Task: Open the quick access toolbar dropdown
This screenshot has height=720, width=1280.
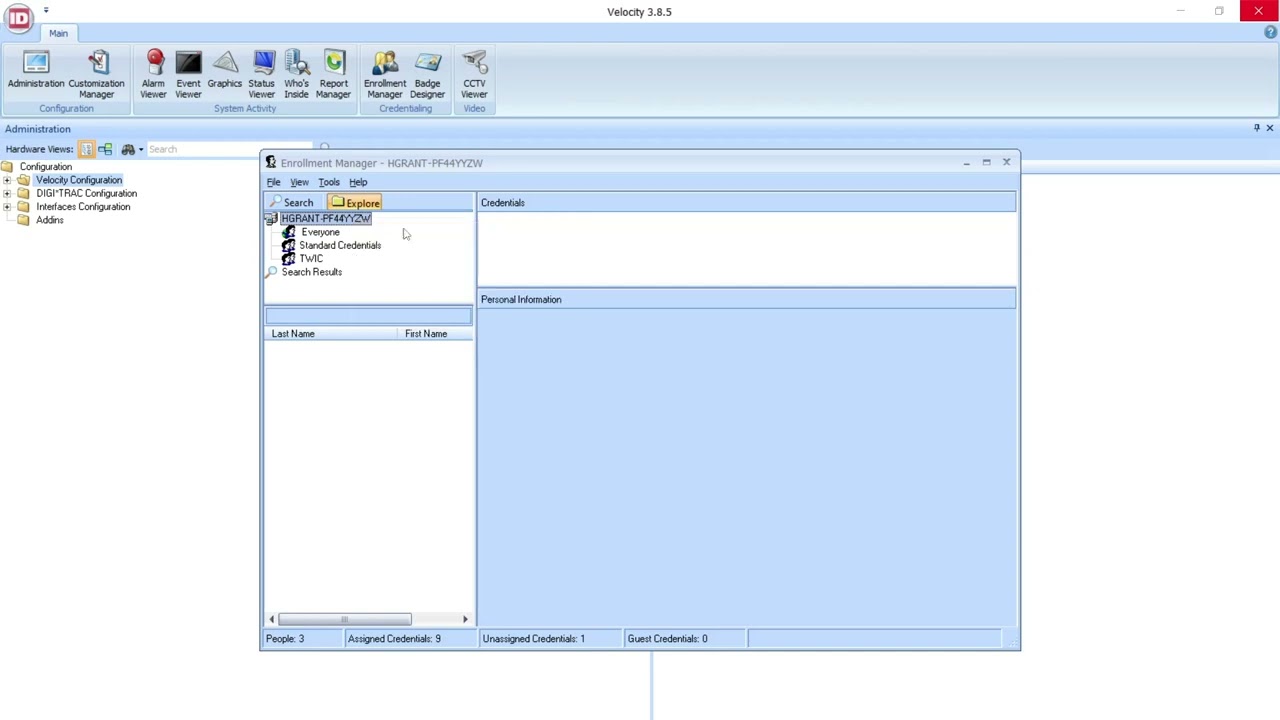Action: tap(45, 10)
